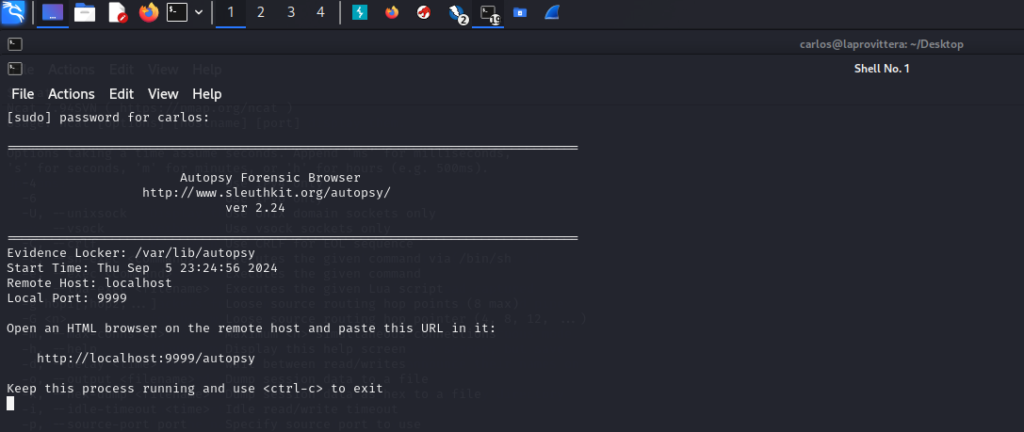
Task: Click the red cherry taskbar application
Action: point(423,13)
